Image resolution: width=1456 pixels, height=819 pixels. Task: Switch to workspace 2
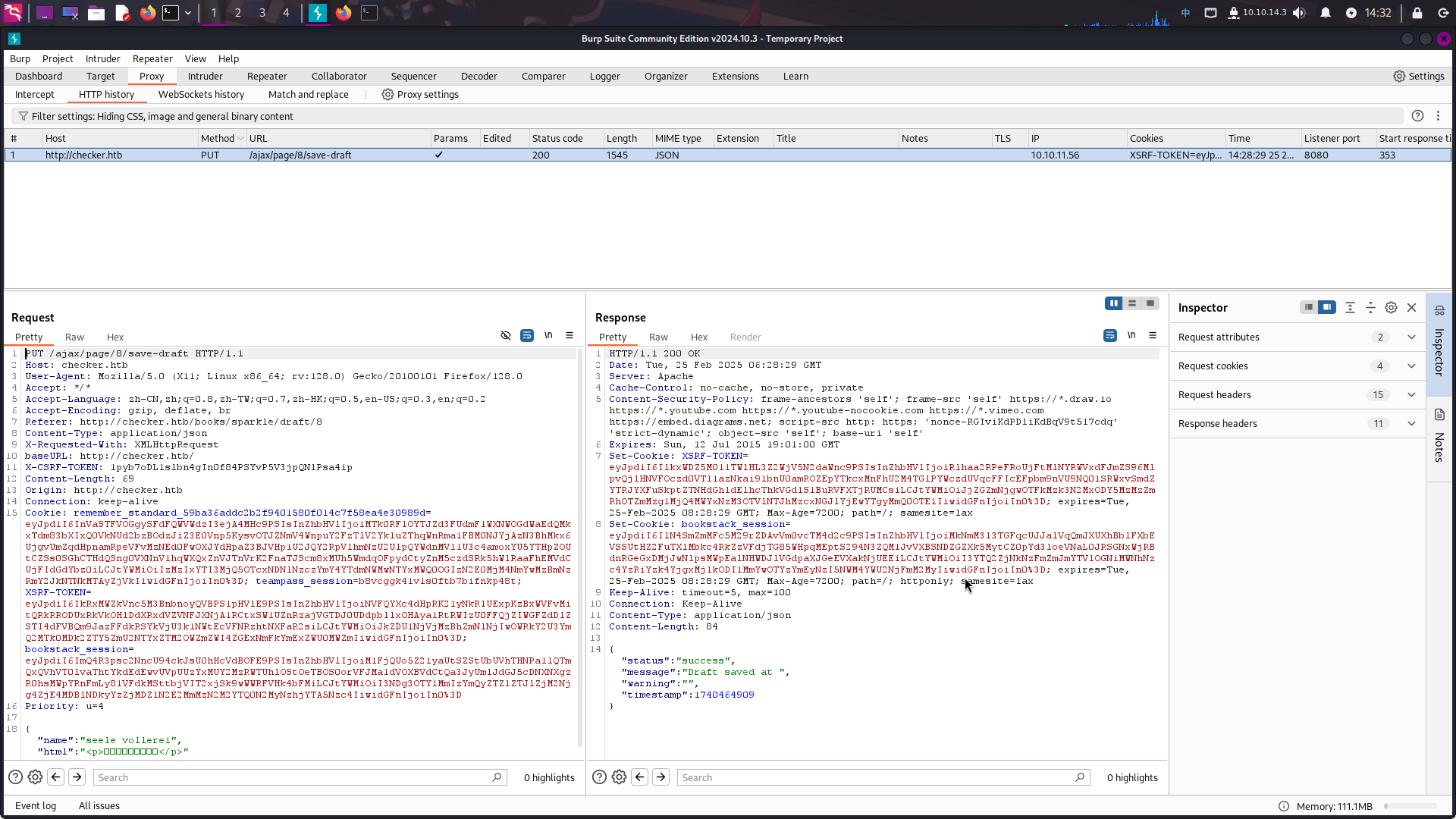click(238, 13)
